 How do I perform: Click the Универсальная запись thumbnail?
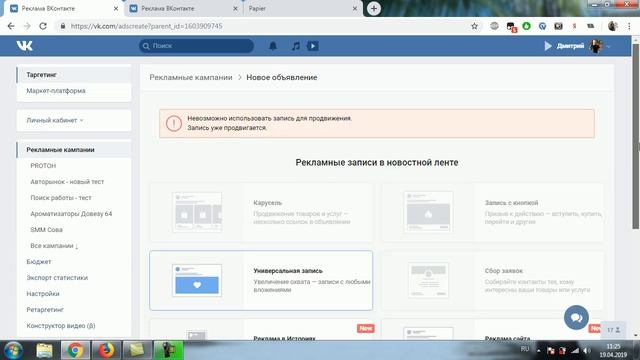[x=197, y=280]
